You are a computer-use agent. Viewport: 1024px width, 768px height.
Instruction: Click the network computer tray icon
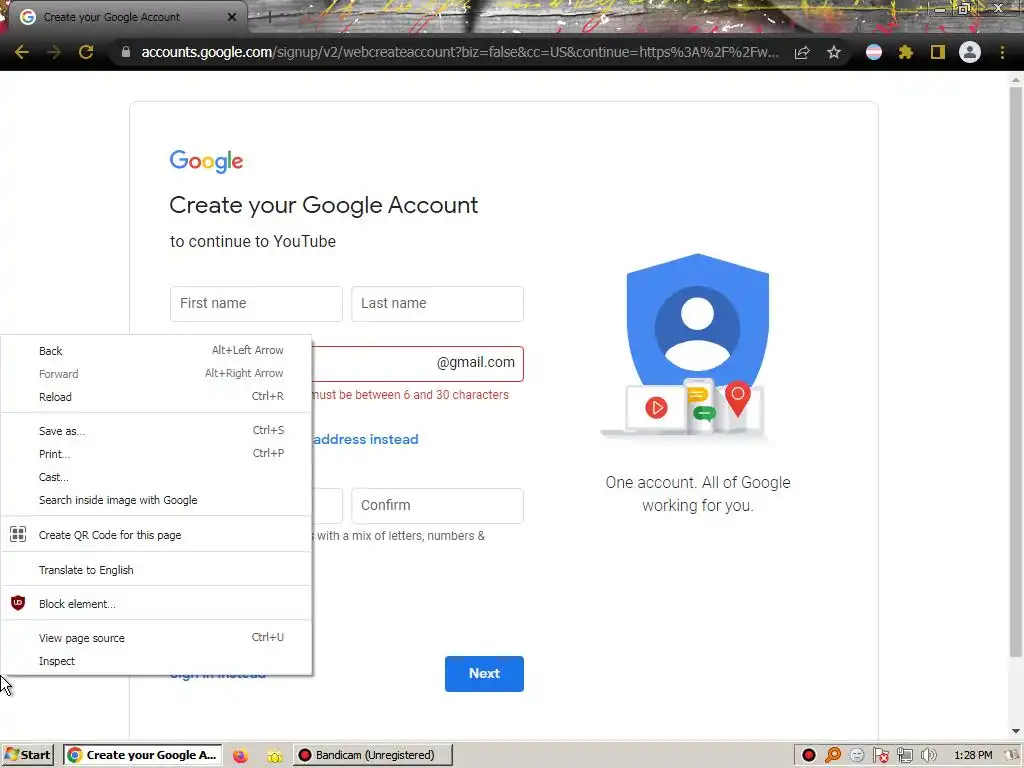(x=904, y=756)
